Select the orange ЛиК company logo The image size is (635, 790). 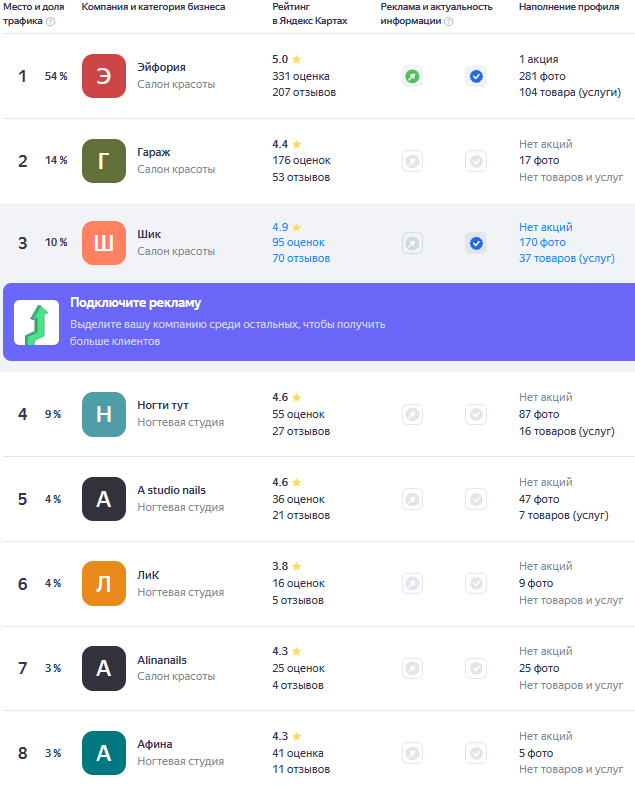tap(104, 583)
